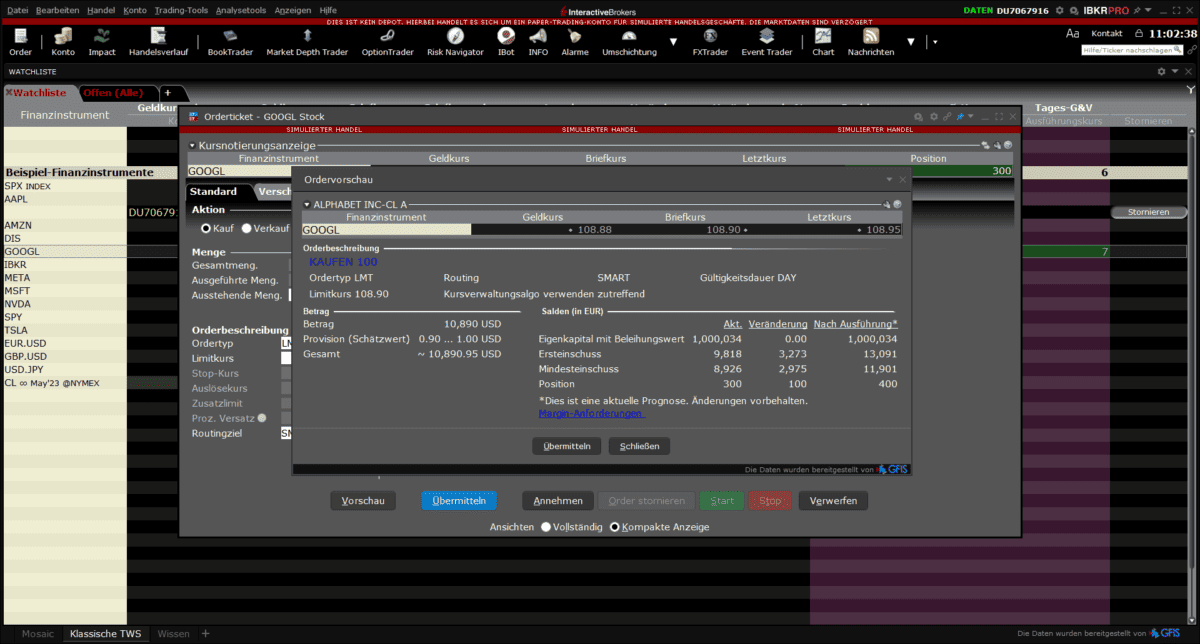The image size is (1200, 644).
Task: Collapse the ALPHABET INC-CL A section
Action: click(x=306, y=204)
